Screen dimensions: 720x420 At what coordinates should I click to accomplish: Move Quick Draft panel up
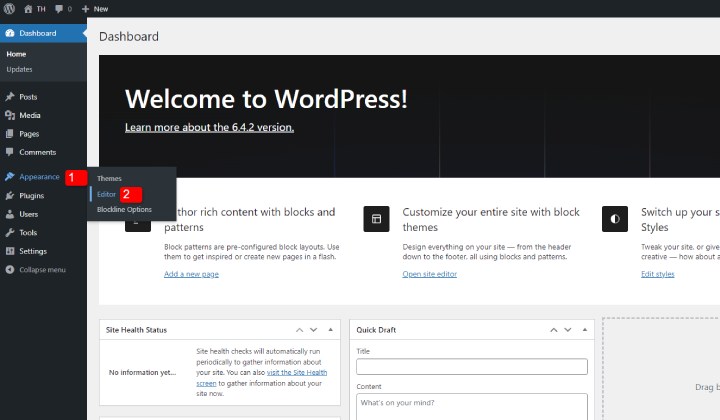[x=552, y=329]
